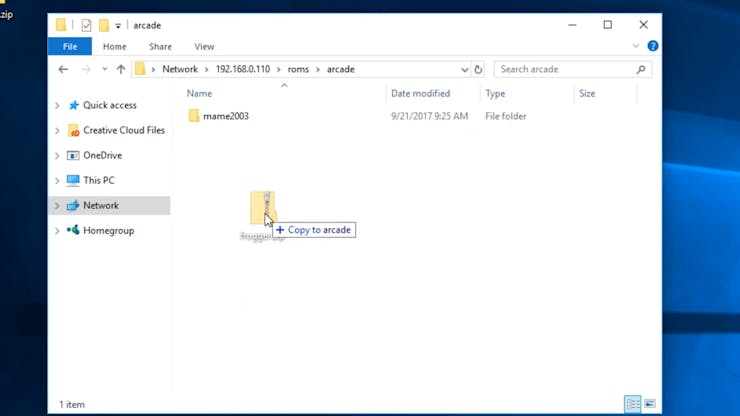Switch to the Home ribbon tab
Screen dimensions: 740x416
[x=115, y=46]
